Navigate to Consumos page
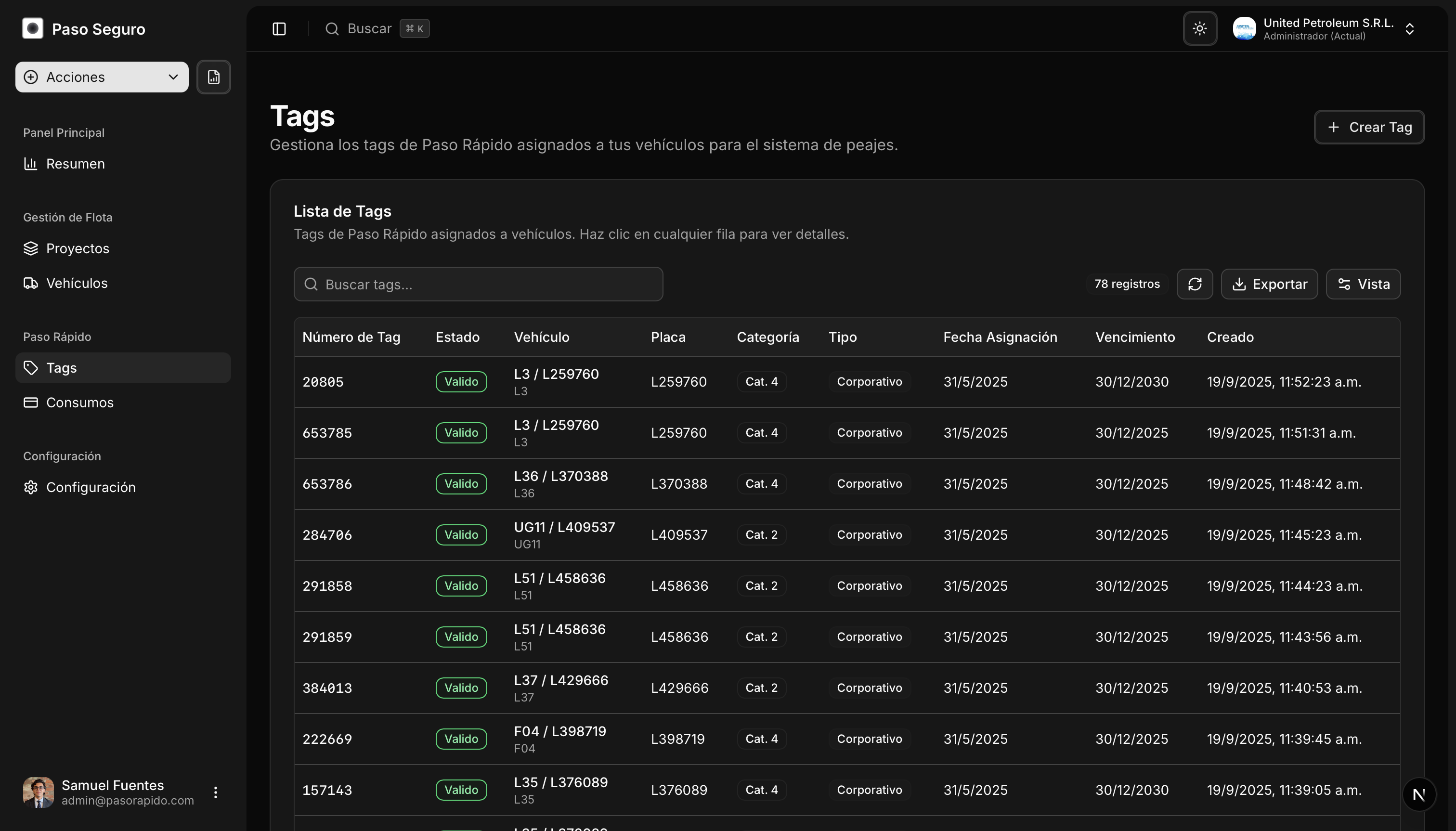Image resolution: width=1456 pixels, height=831 pixels. pyautogui.click(x=79, y=403)
